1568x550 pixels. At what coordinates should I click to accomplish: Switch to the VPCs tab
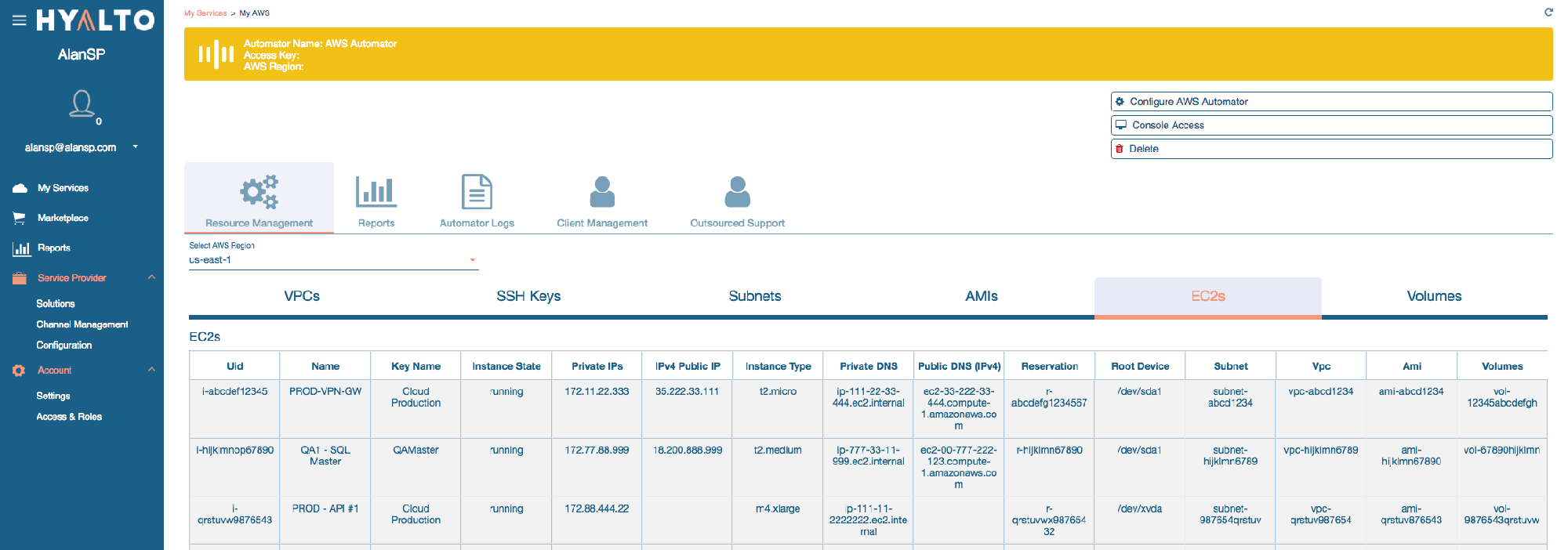[302, 296]
